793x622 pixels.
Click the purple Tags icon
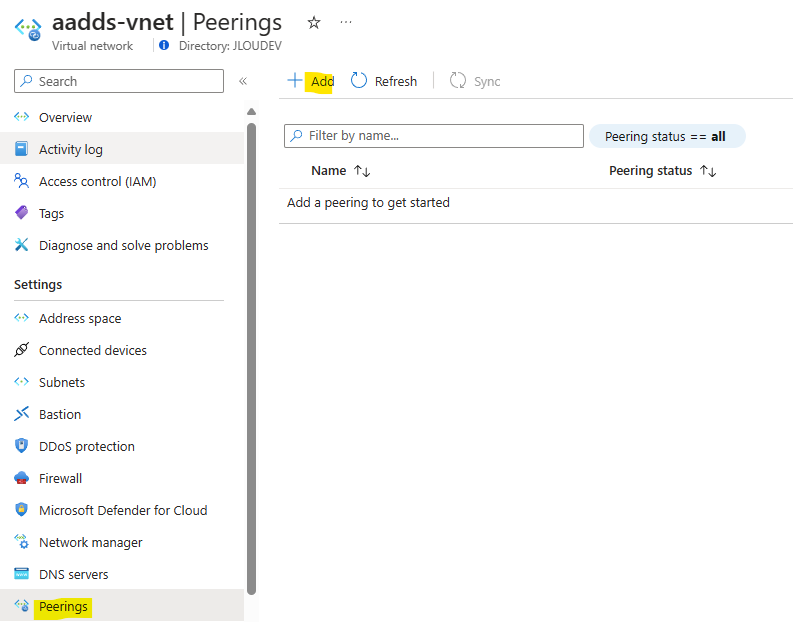[21, 212]
